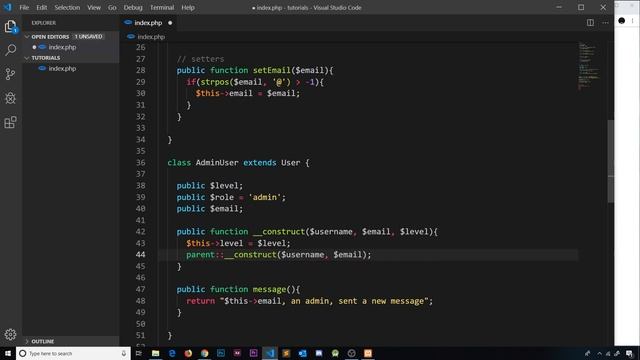Click 'parent' keyword on line 44
Viewport: 640px width, 360px height.
pos(200,255)
